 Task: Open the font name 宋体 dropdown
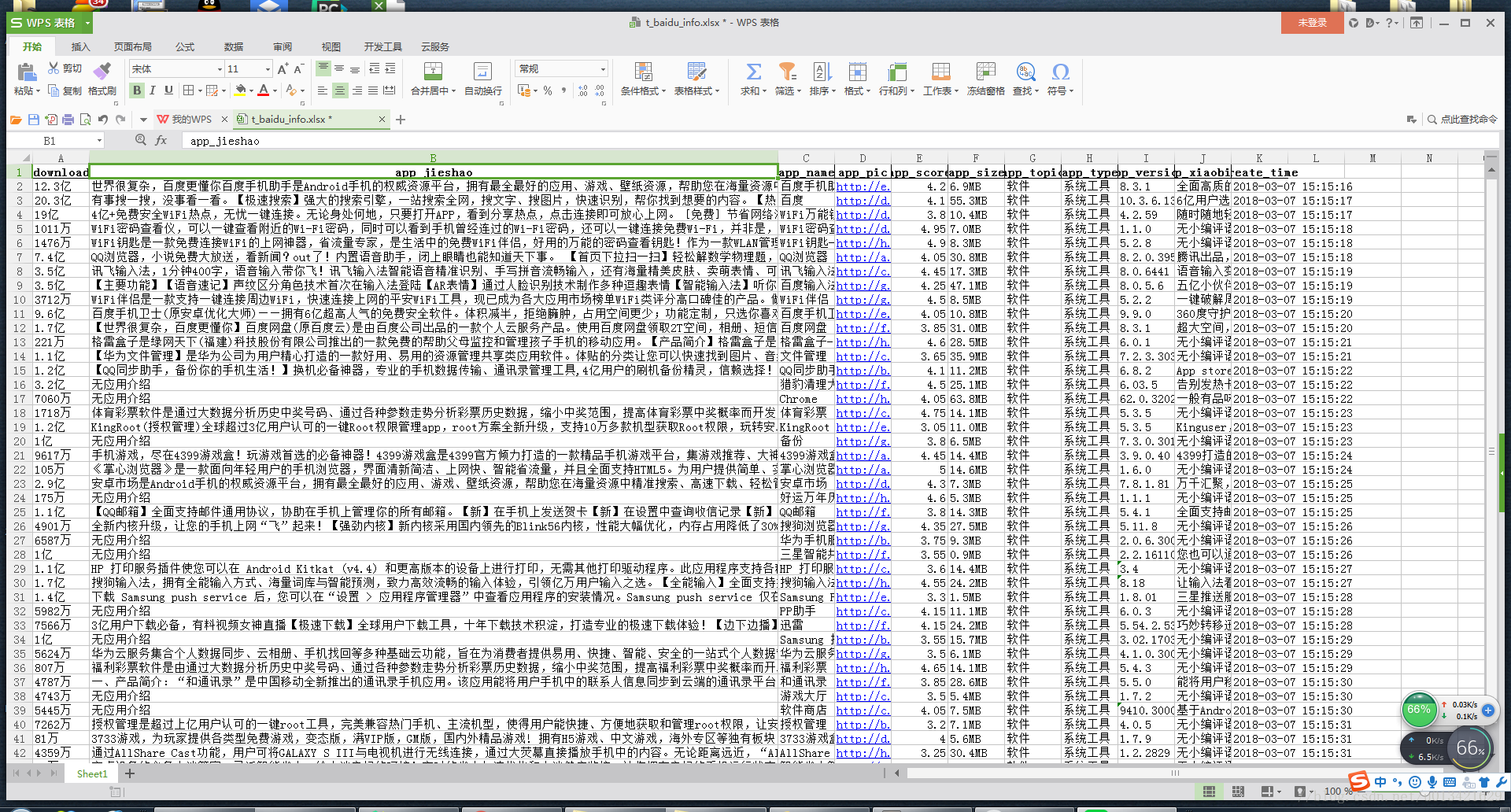[220, 69]
